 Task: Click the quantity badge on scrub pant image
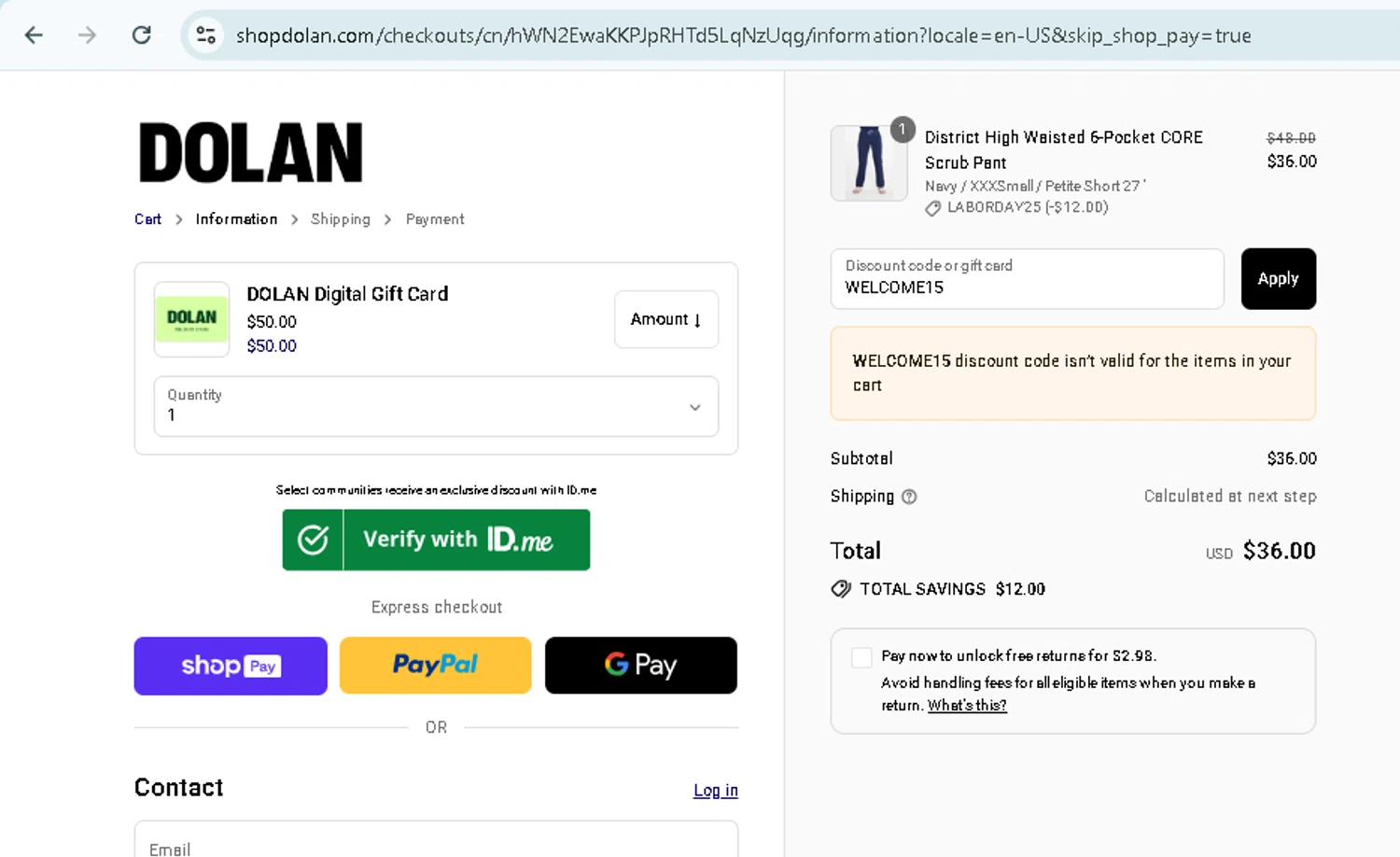(903, 130)
